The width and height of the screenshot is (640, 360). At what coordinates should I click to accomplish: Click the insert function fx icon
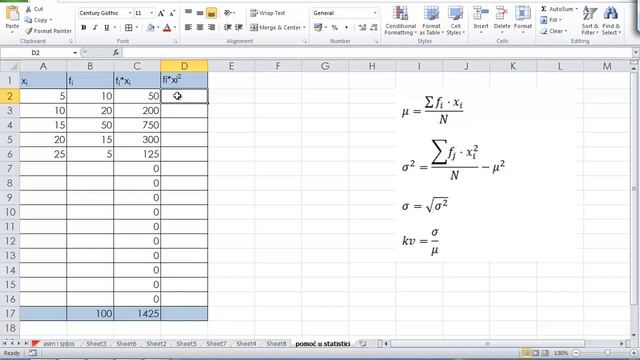coord(116,52)
